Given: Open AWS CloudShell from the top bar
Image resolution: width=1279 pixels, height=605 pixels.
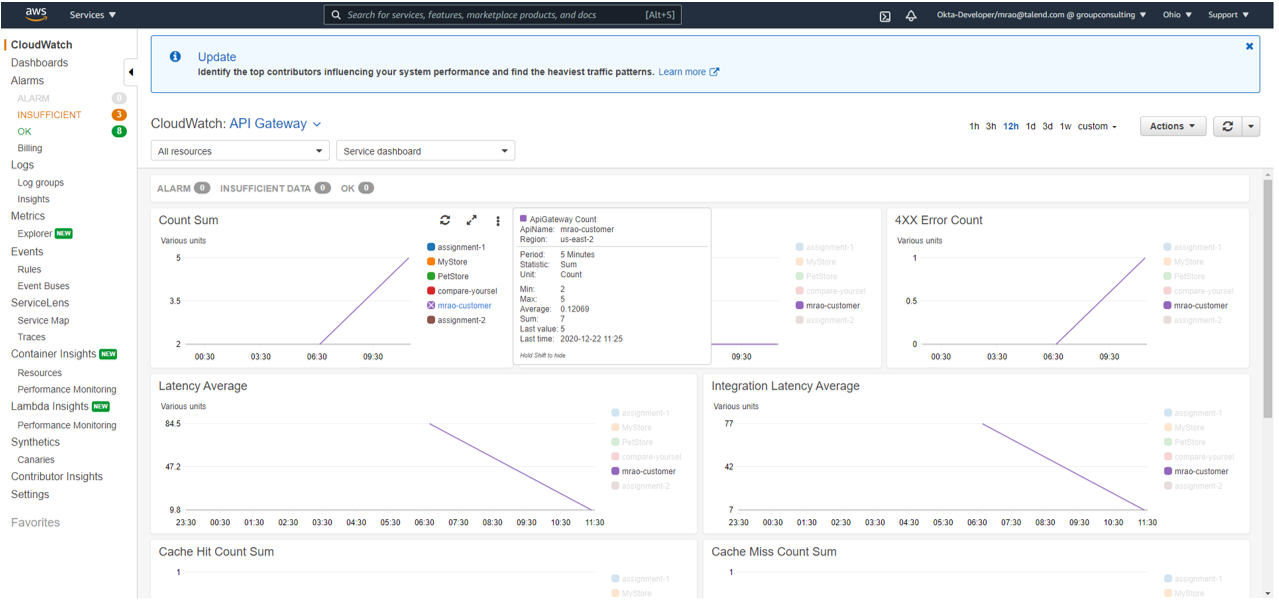Looking at the screenshot, I should (x=883, y=16).
